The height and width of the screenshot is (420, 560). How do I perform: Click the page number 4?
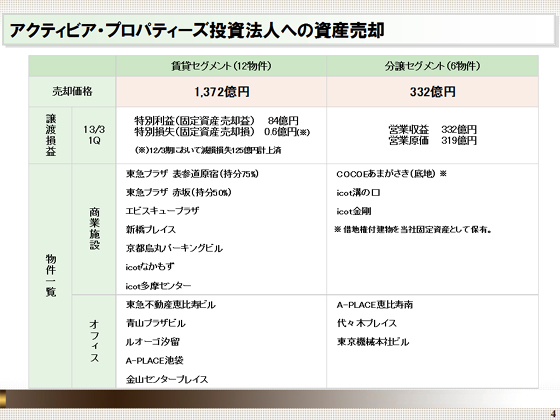pyautogui.click(x=553, y=414)
